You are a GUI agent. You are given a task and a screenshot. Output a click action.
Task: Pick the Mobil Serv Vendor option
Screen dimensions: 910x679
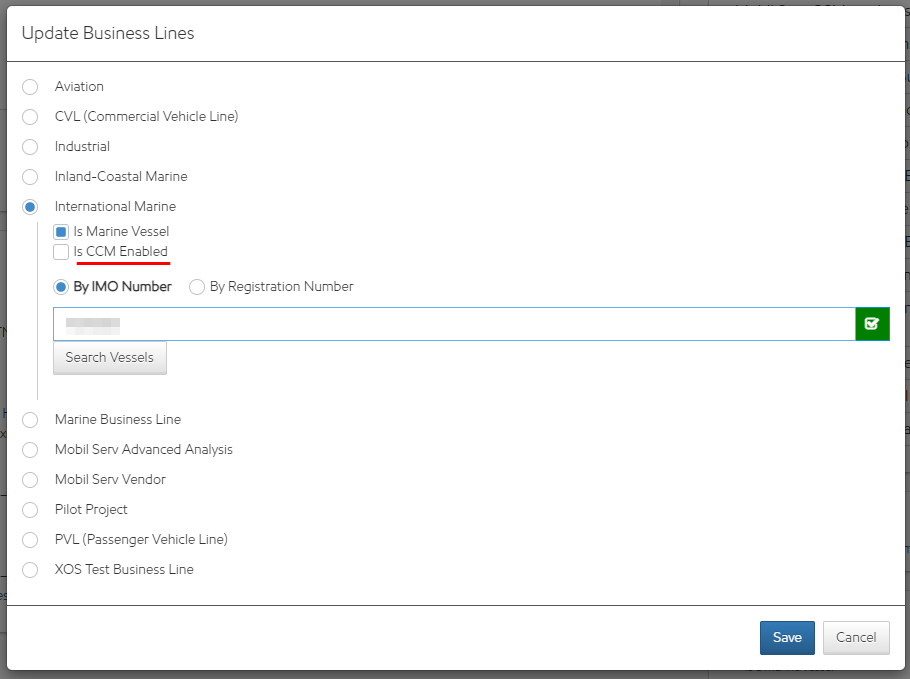tap(30, 479)
